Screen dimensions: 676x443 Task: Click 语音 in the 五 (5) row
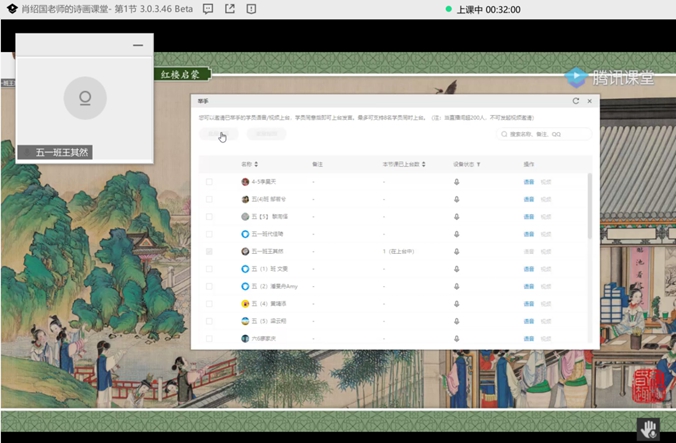pos(529,321)
